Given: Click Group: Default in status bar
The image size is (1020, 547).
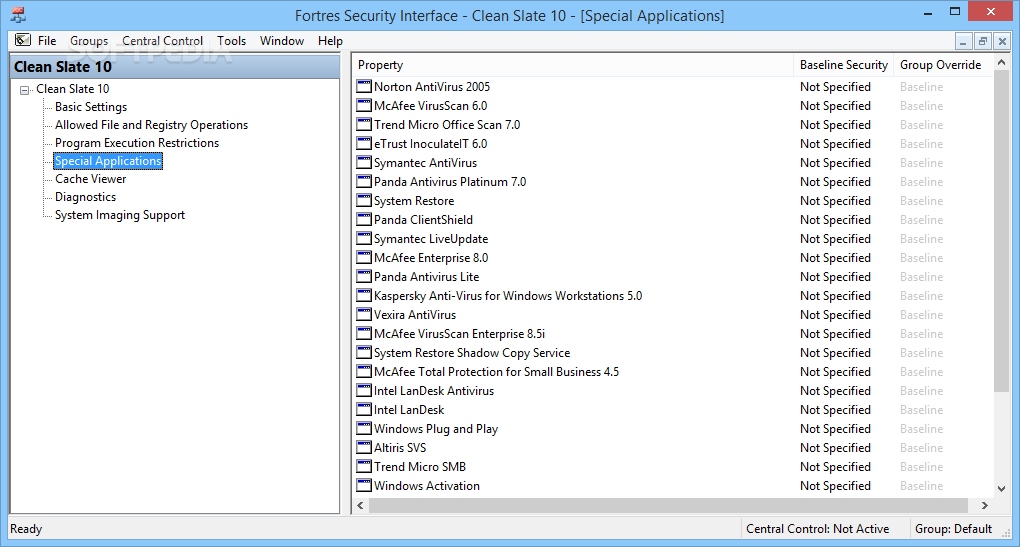Looking at the screenshot, I should click(x=954, y=529).
